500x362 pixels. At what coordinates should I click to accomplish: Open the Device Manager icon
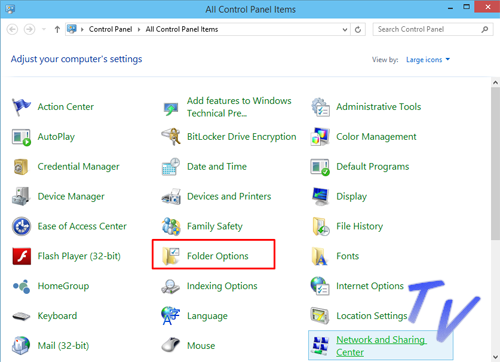(21, 196)
